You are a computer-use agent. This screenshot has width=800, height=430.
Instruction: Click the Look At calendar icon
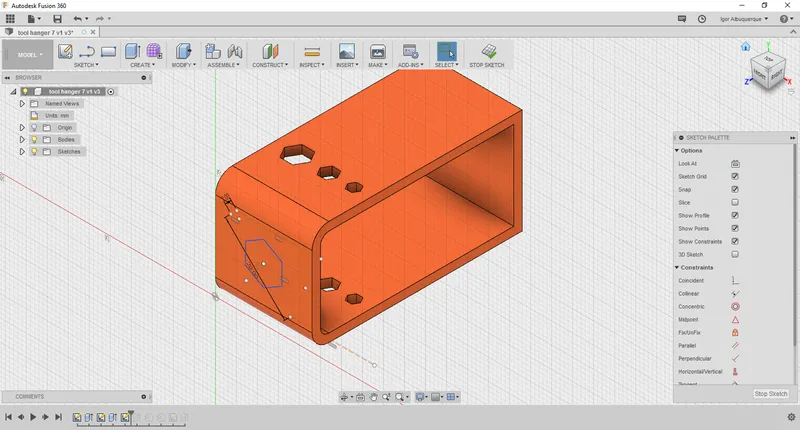pos(735,164)
